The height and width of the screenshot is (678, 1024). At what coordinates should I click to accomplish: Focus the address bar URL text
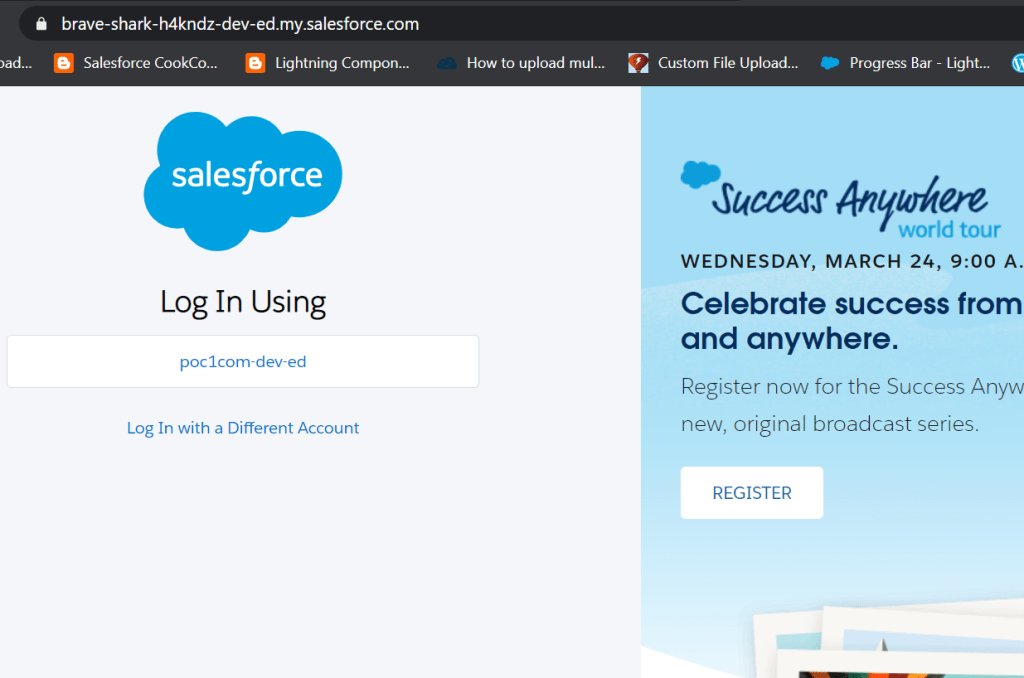(x=240, y=23)
